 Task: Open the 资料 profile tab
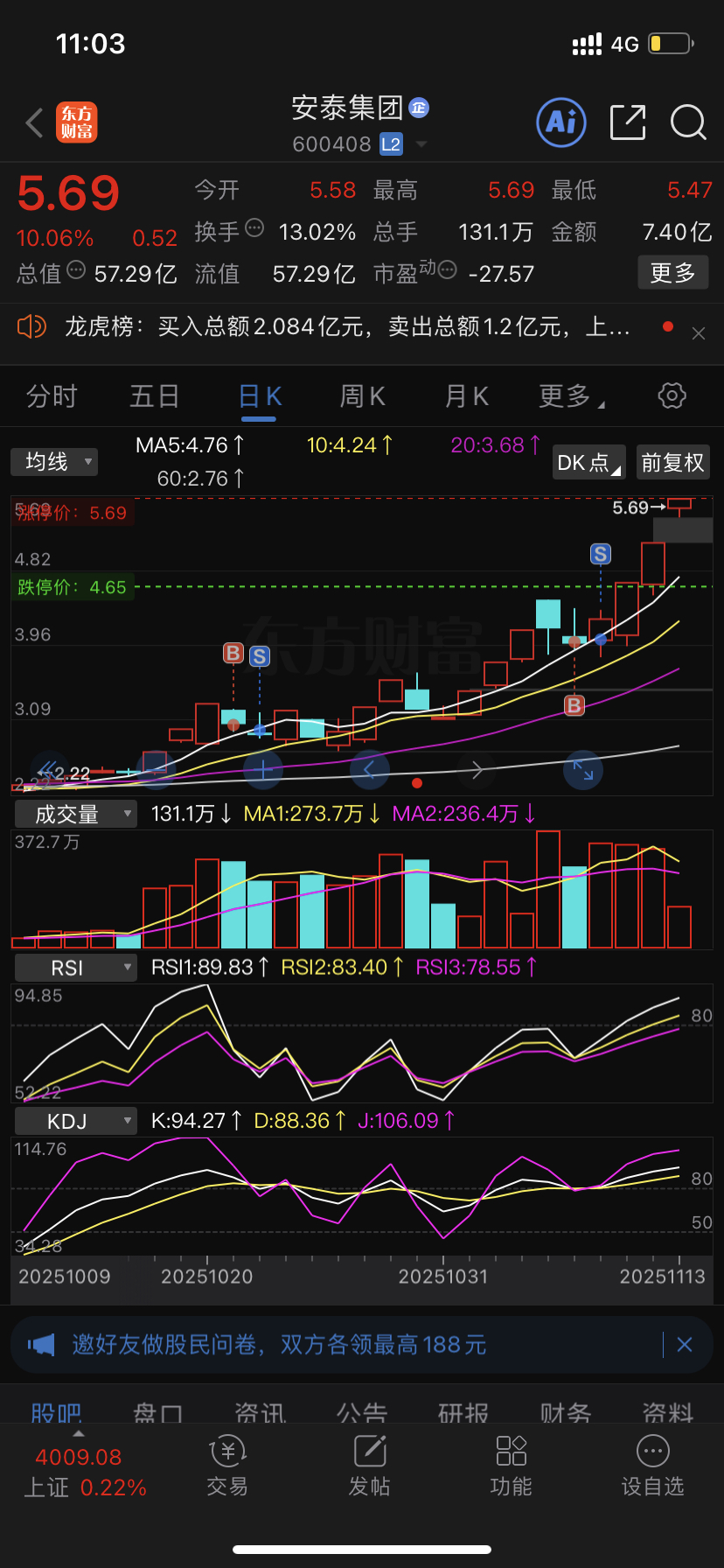coord(668,1411)
